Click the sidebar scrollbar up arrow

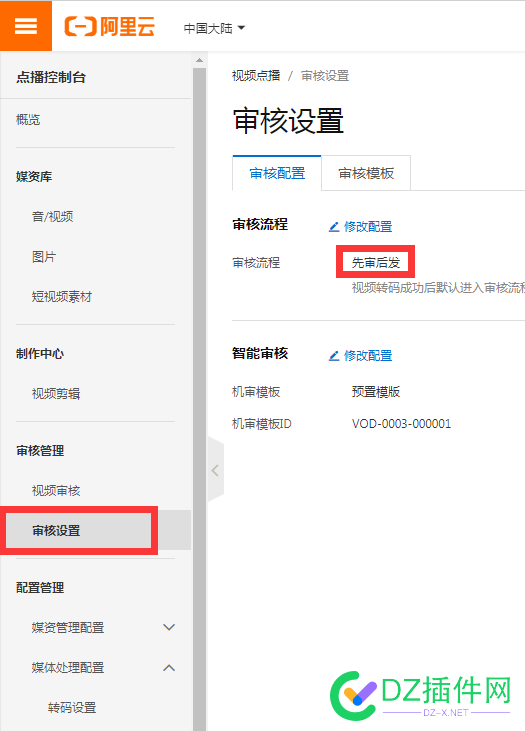199,60
